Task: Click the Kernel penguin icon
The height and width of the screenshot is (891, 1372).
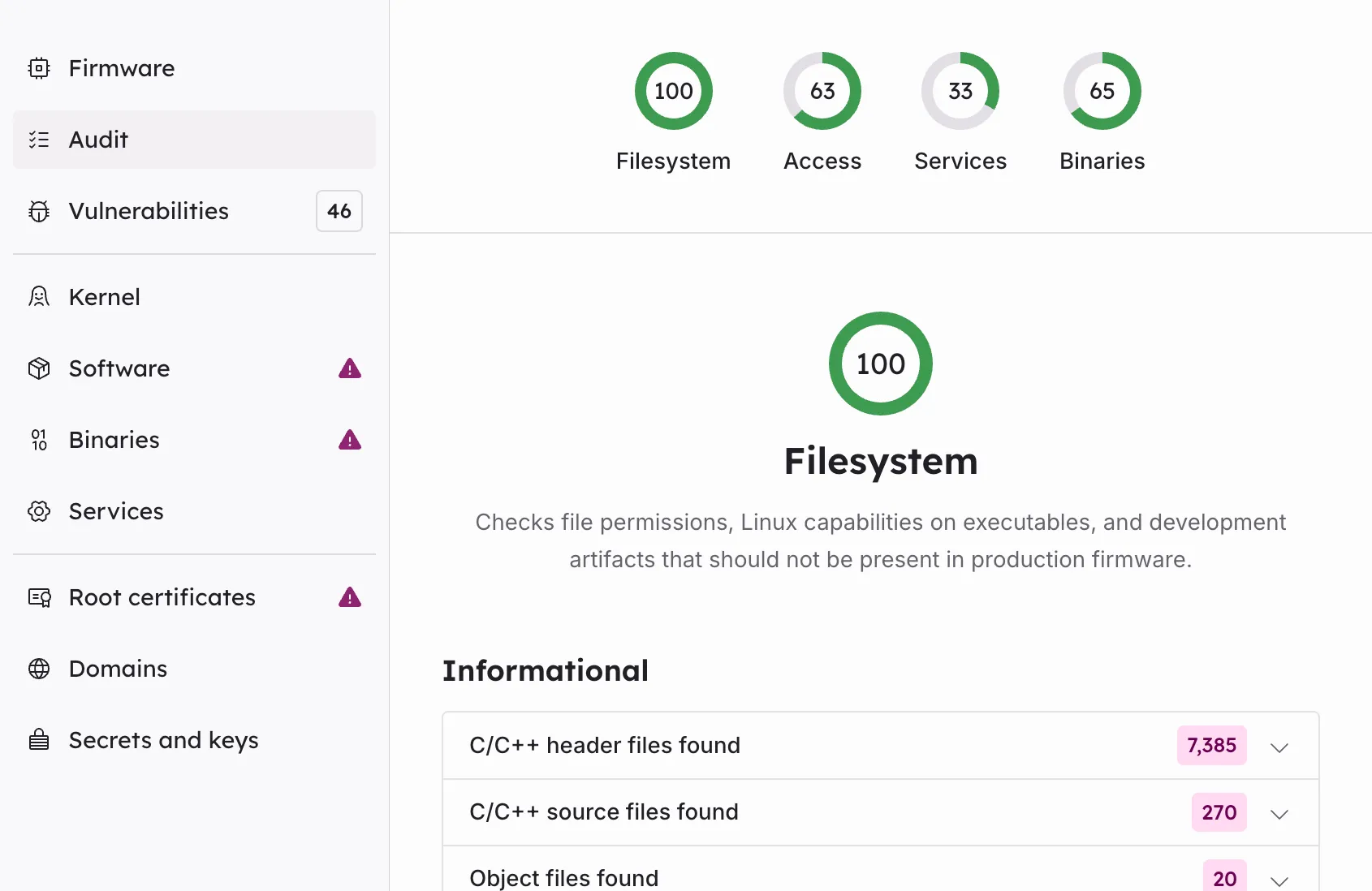Action: pyautogui.click(x=39, y=297)
